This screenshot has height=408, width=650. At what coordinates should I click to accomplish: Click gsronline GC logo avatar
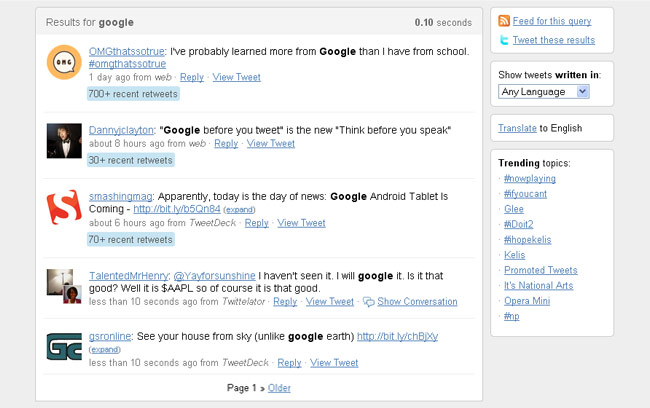64,347
